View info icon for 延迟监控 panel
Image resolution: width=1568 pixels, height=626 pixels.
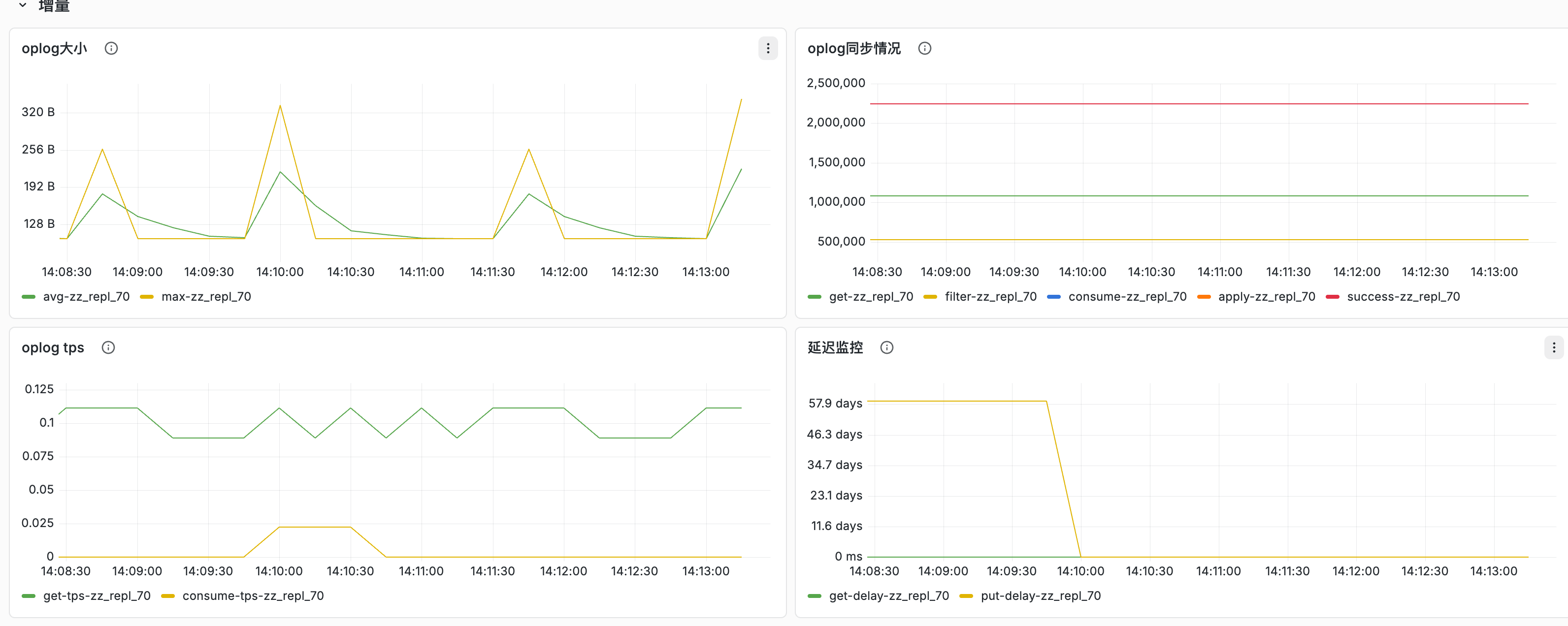pyautogui.click(x=886, y=347)
